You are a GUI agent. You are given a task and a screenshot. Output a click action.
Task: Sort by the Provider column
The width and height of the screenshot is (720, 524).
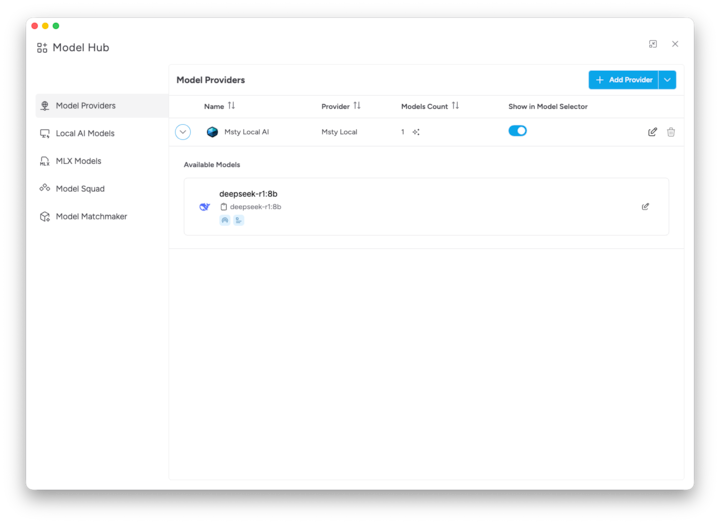tap(357, 106)
